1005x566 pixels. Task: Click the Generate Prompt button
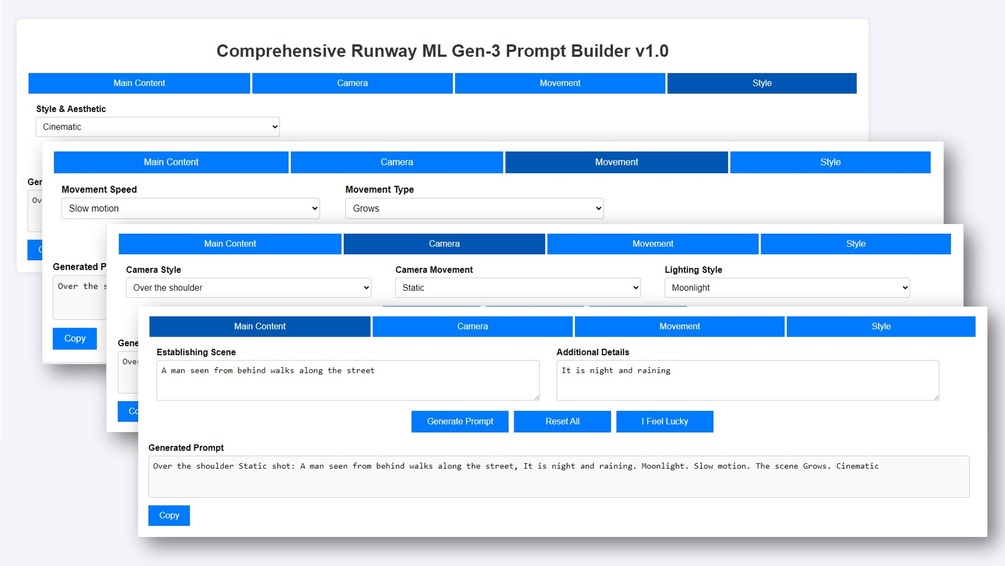click(460, 422)
